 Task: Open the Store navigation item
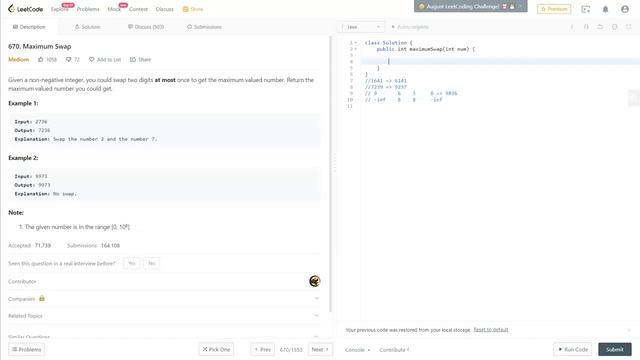tap(193, 9)
